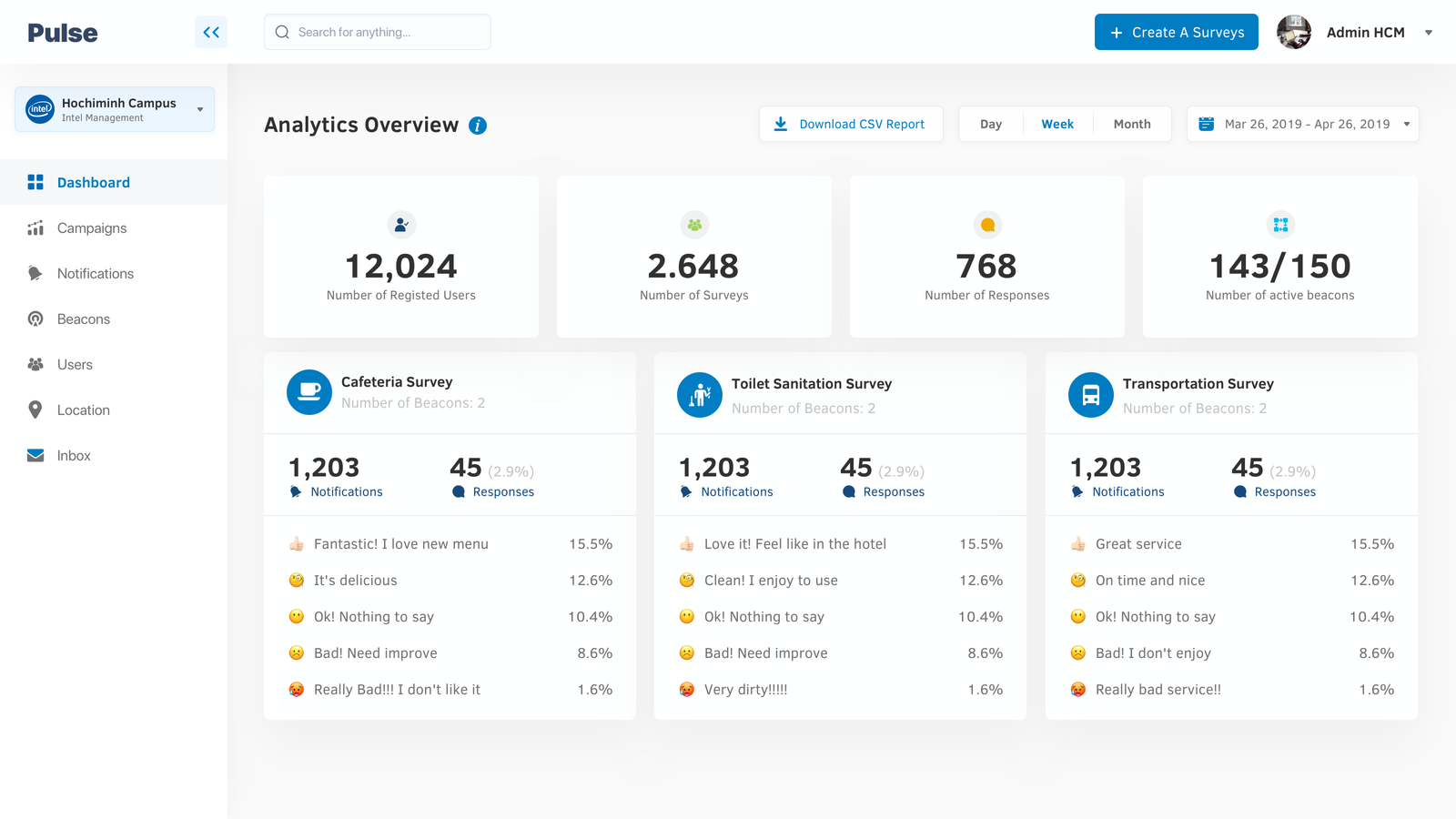
Task: Click the Campaigns chart icon
Action: coord(35,227)
